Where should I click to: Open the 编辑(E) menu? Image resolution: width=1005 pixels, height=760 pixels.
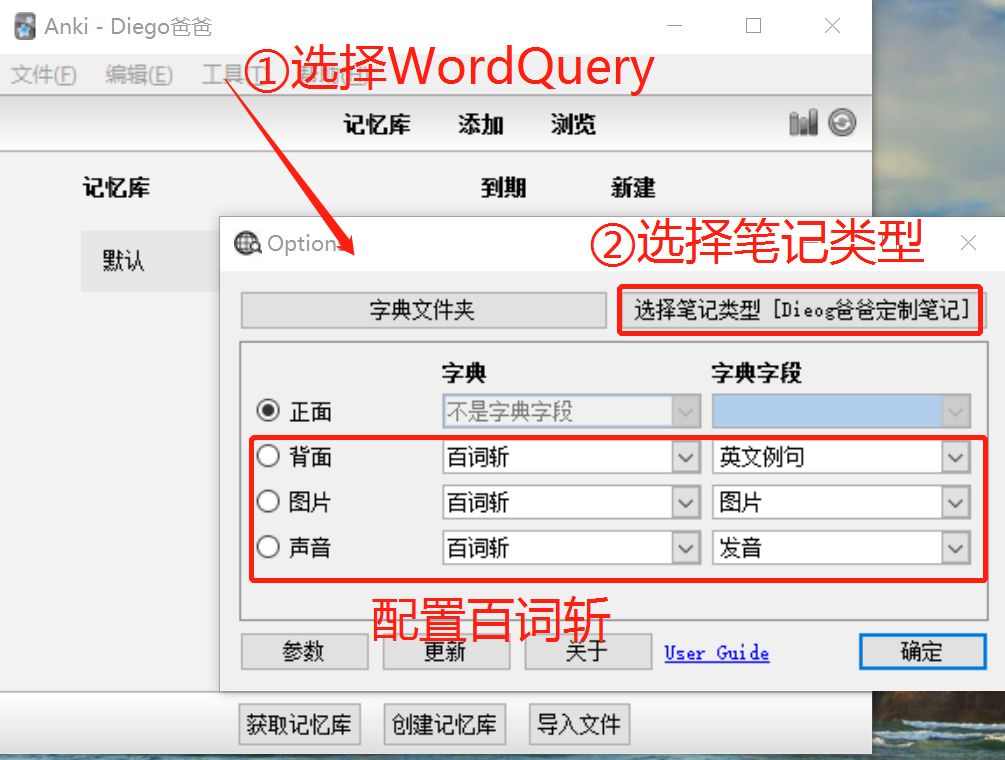click(138, 75)
